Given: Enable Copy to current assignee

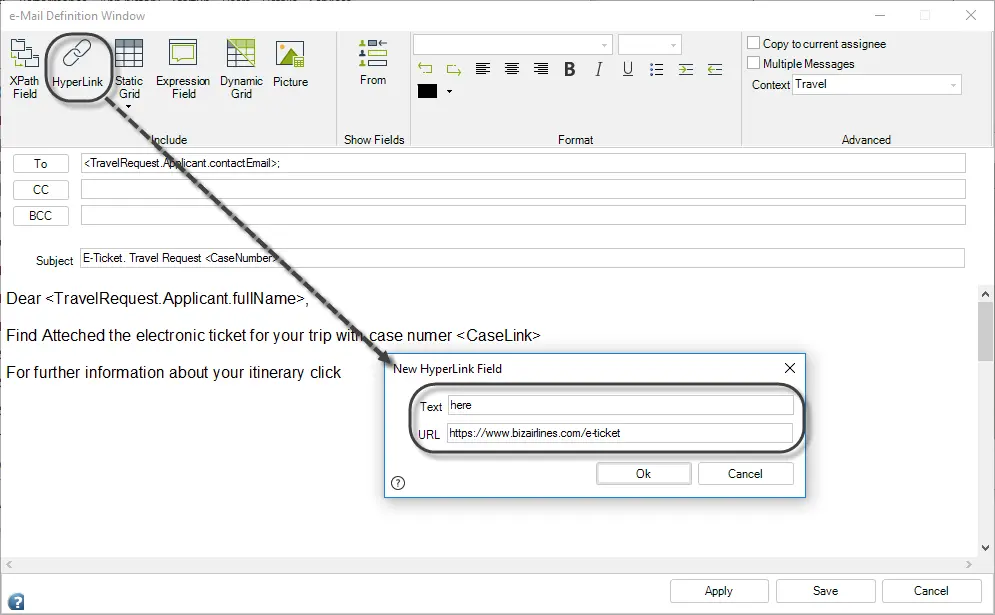Looking at the screenshot, I should pyautogui.click(x=754, y=43).
